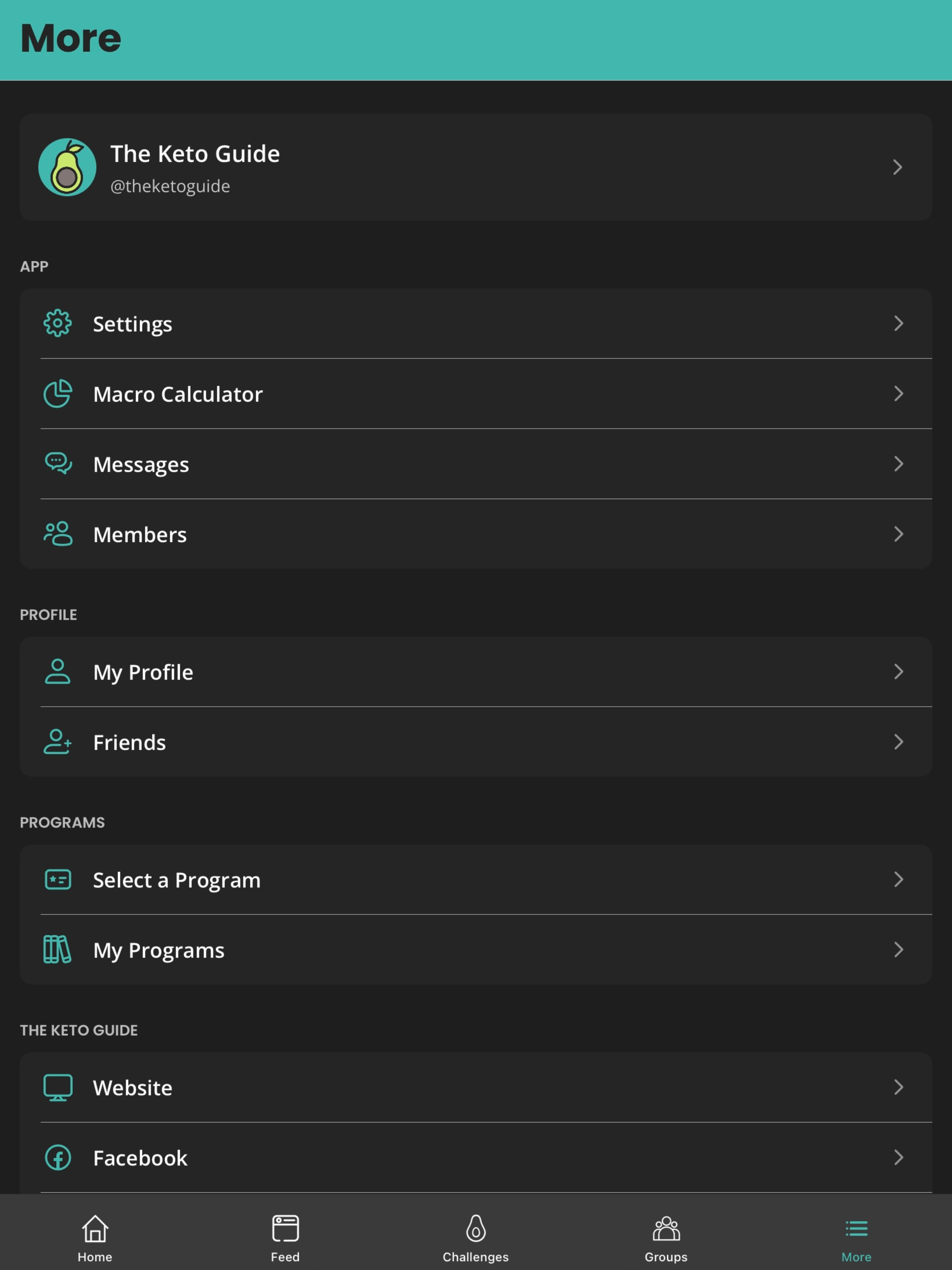Open the My Profile menu entry
952x1270 pixels.
click(476, 671)
